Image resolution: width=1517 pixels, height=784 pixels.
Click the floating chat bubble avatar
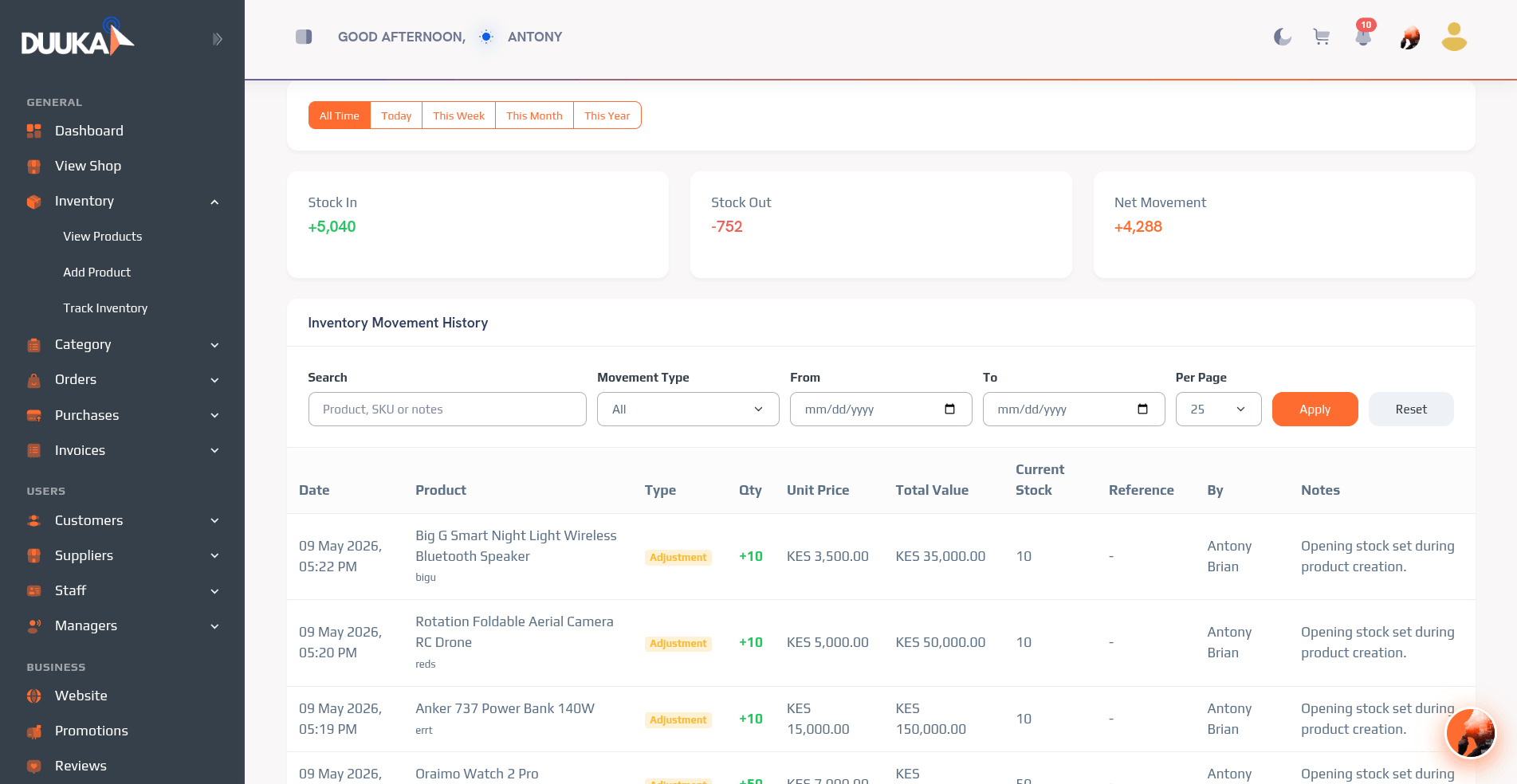pyautogui.click(x=1471, y=733)
